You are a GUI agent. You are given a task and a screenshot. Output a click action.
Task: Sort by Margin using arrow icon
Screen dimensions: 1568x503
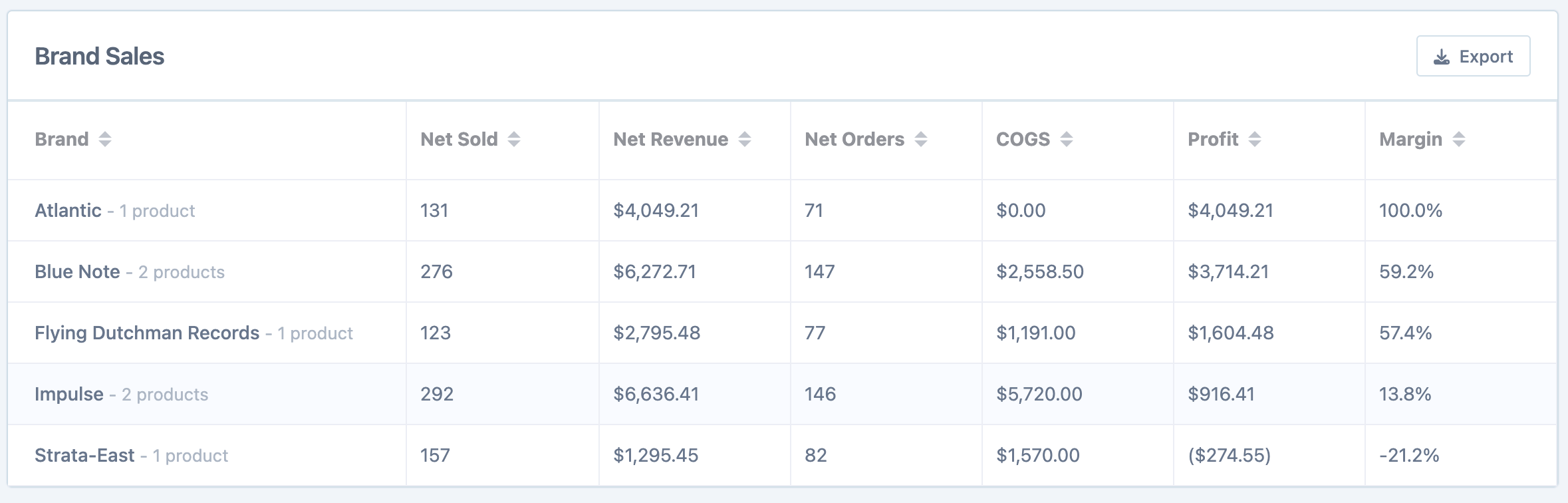coord(1459,139)
